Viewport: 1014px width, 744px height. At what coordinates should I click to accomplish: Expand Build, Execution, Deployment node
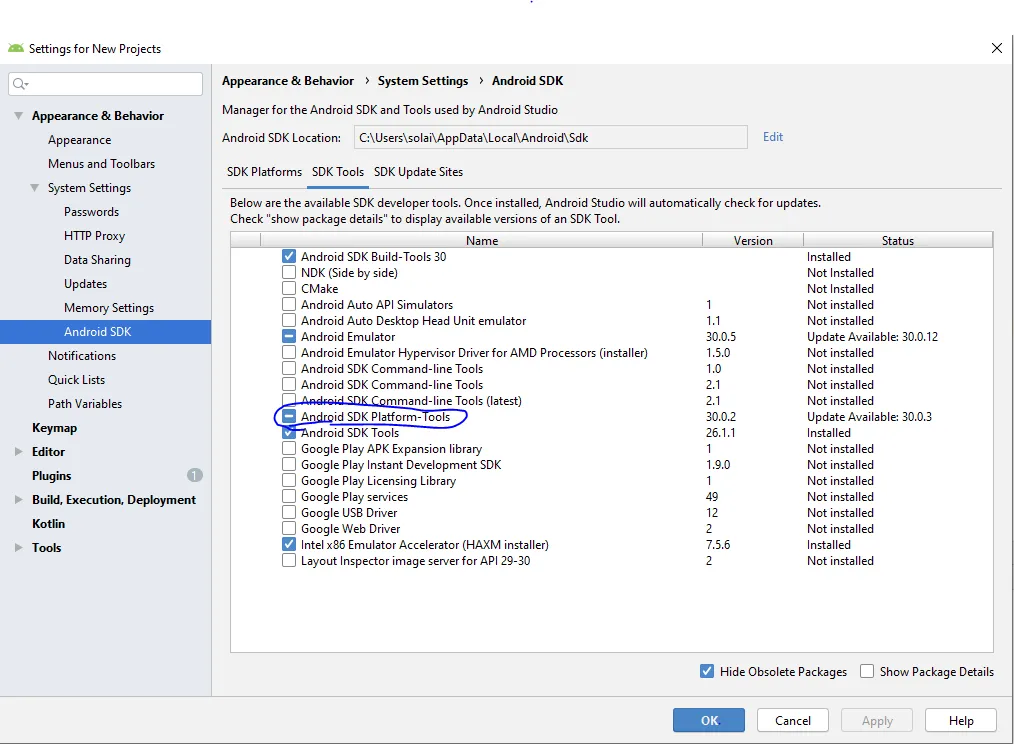pyautogui.click(x=19, y=499)
